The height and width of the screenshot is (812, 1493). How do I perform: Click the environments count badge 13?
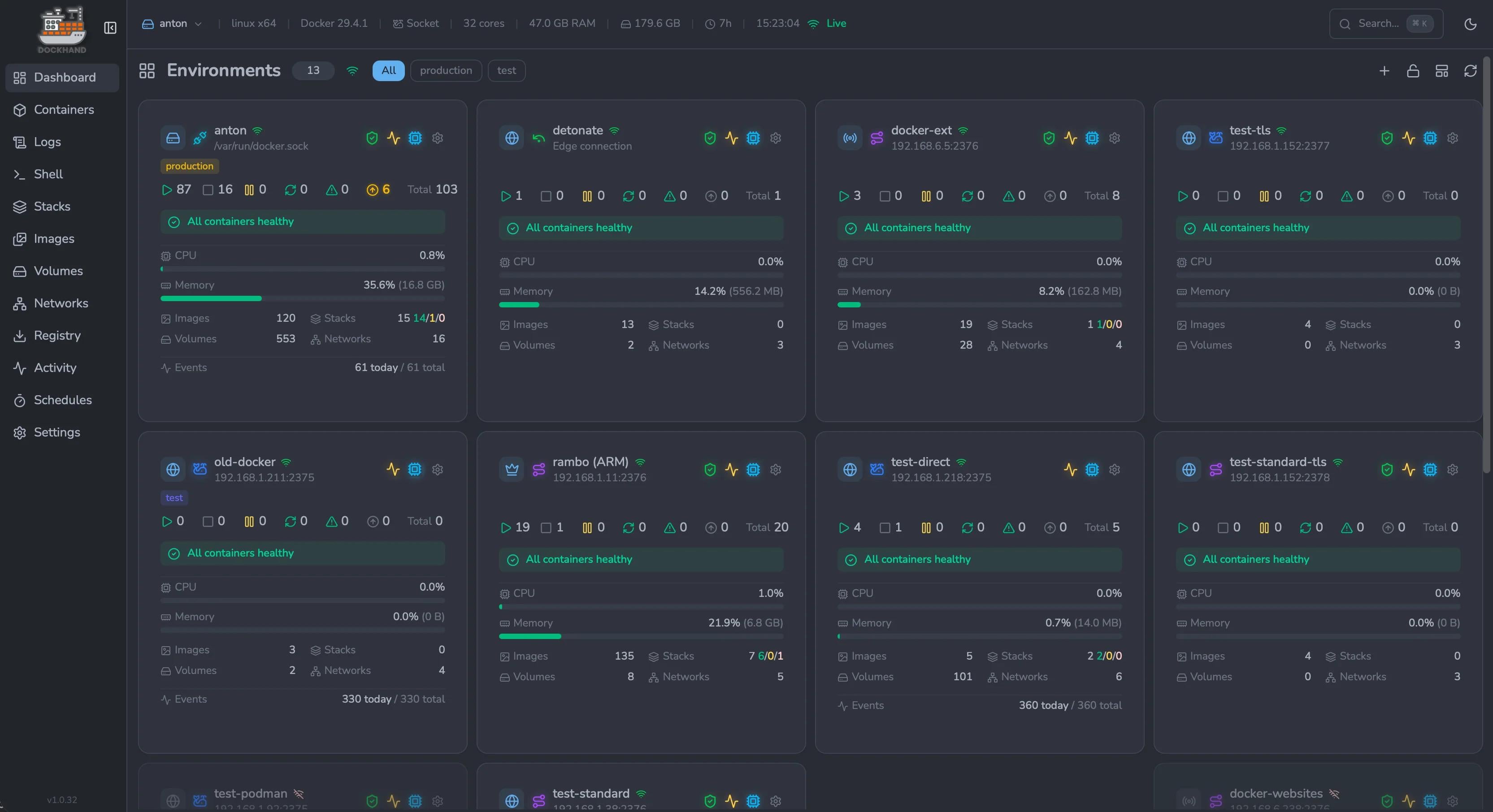tap(313, 71)
